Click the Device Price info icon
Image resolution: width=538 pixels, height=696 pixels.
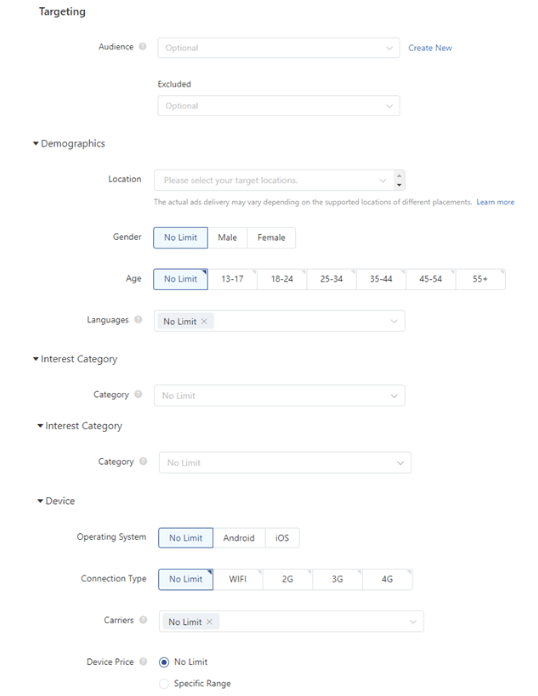tap(143, 661)
